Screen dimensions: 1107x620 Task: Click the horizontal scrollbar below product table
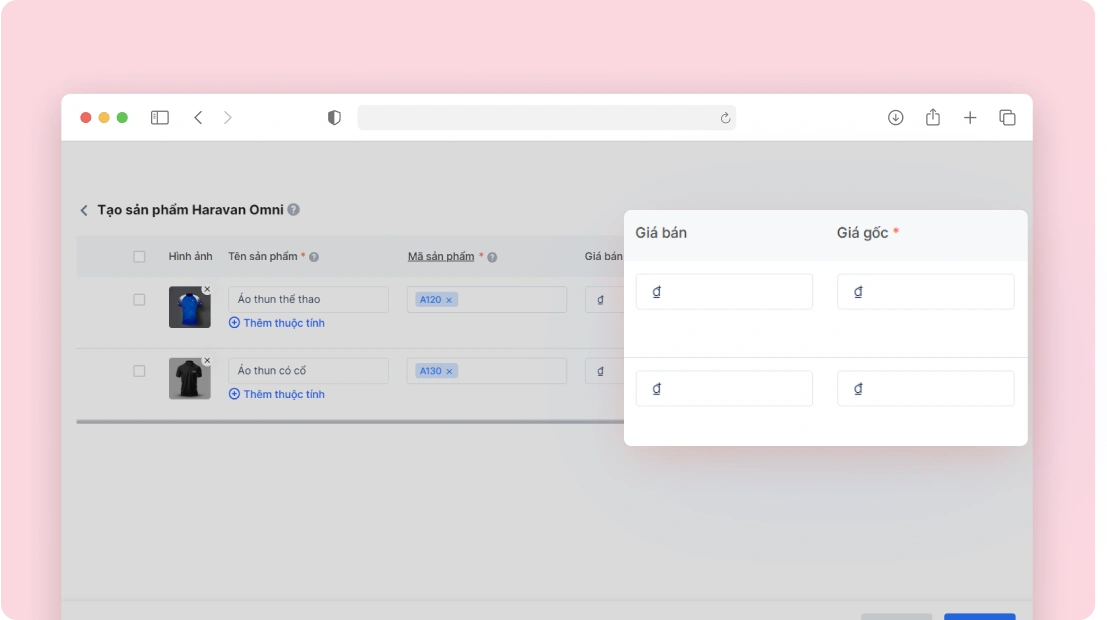350,422
